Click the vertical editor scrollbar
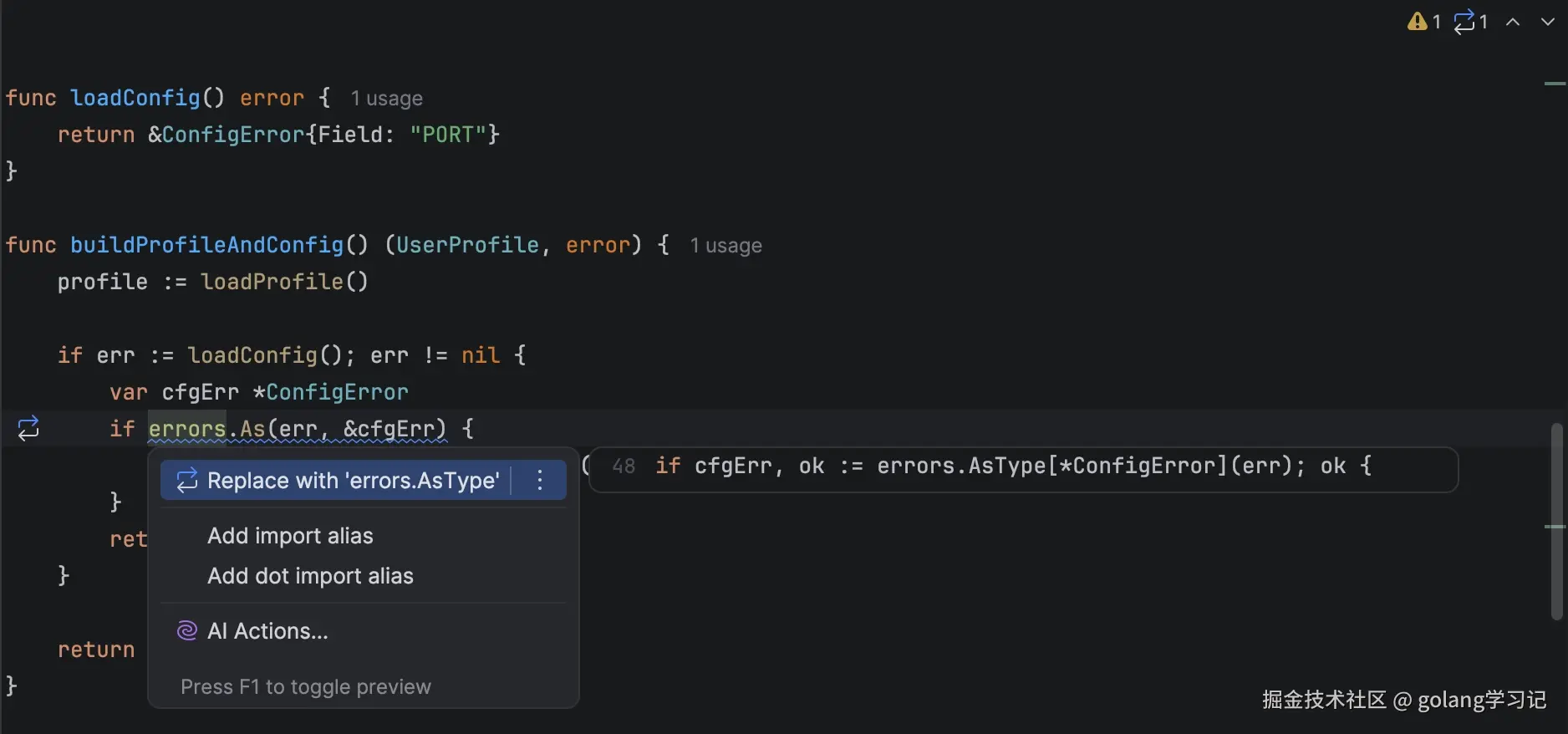The image size is (1568, 734). click(x=1556, y=522)
